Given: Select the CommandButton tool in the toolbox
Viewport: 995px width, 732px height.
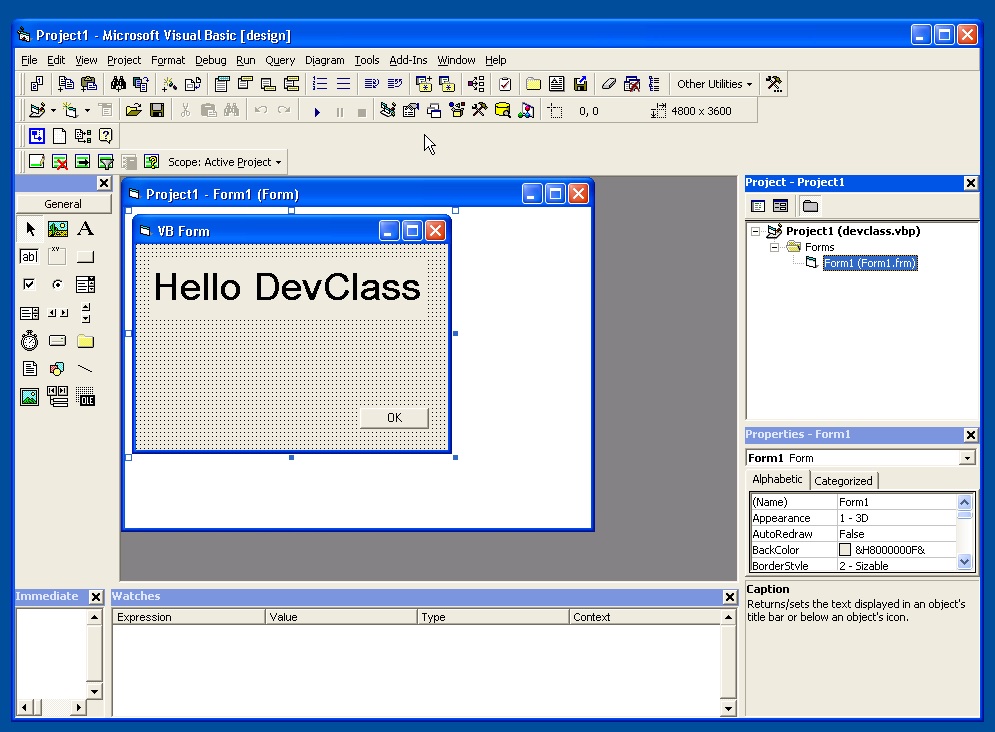Looking at the screenshot, I should pos(85,256).
